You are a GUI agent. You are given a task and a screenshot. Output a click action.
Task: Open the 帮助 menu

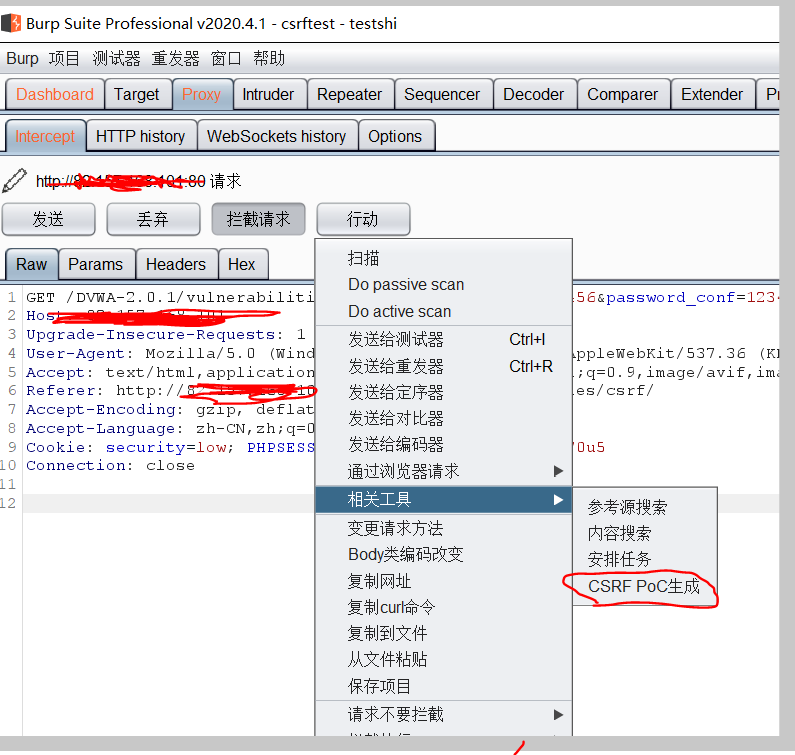coord(269,58)
